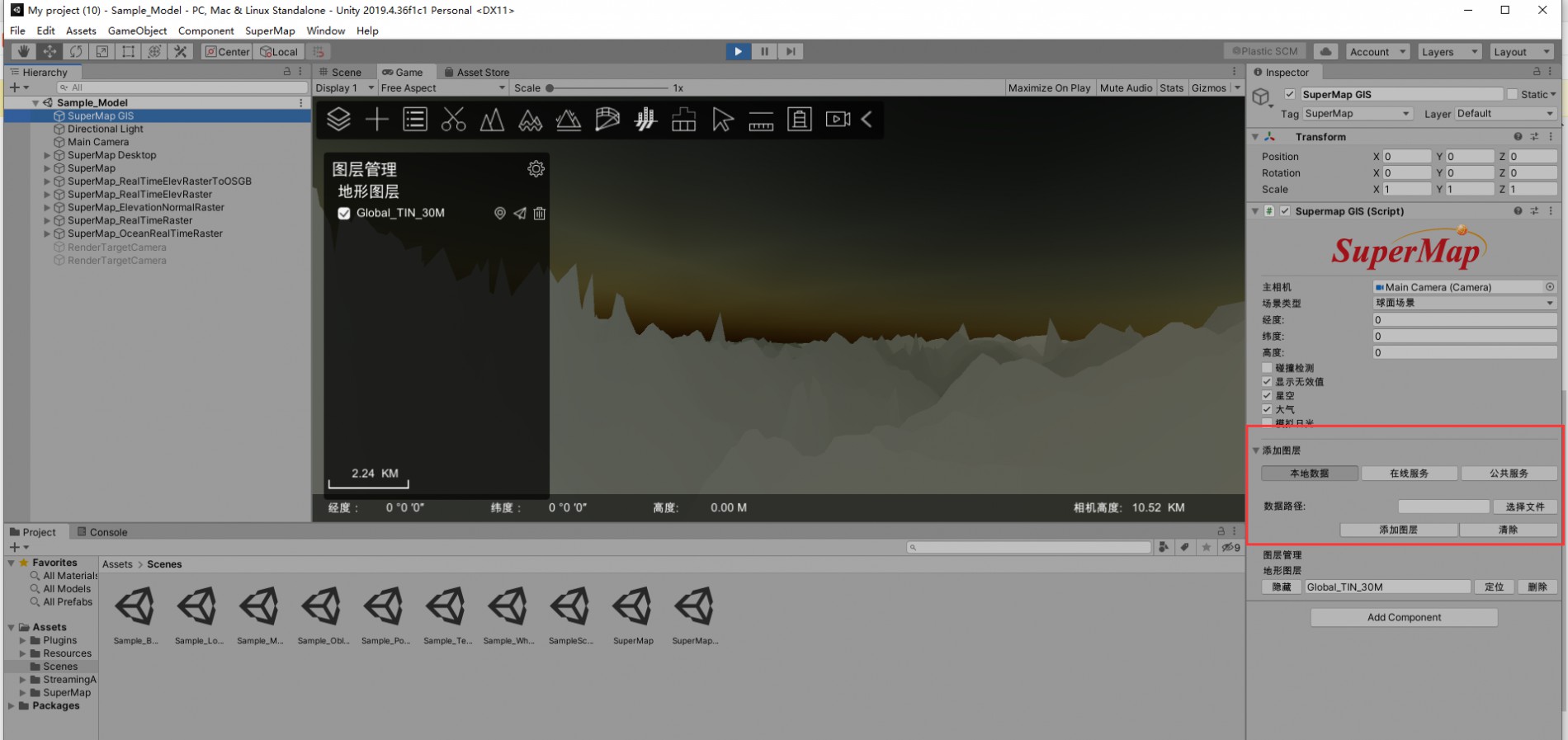Open the Layout dropdown
The width and height of the screenshot is (1568, 740).
pos(1522,51)
